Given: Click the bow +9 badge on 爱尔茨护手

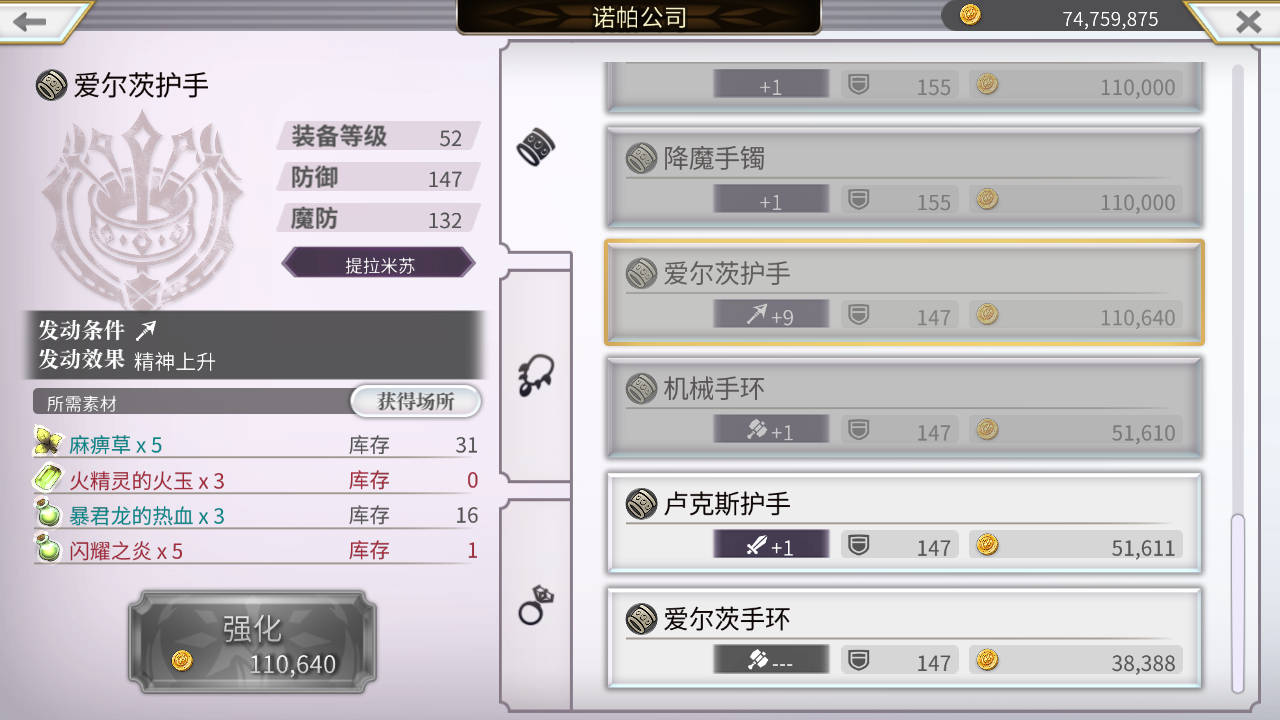Looking at the screenshot, I should click(x=771, y=315).
